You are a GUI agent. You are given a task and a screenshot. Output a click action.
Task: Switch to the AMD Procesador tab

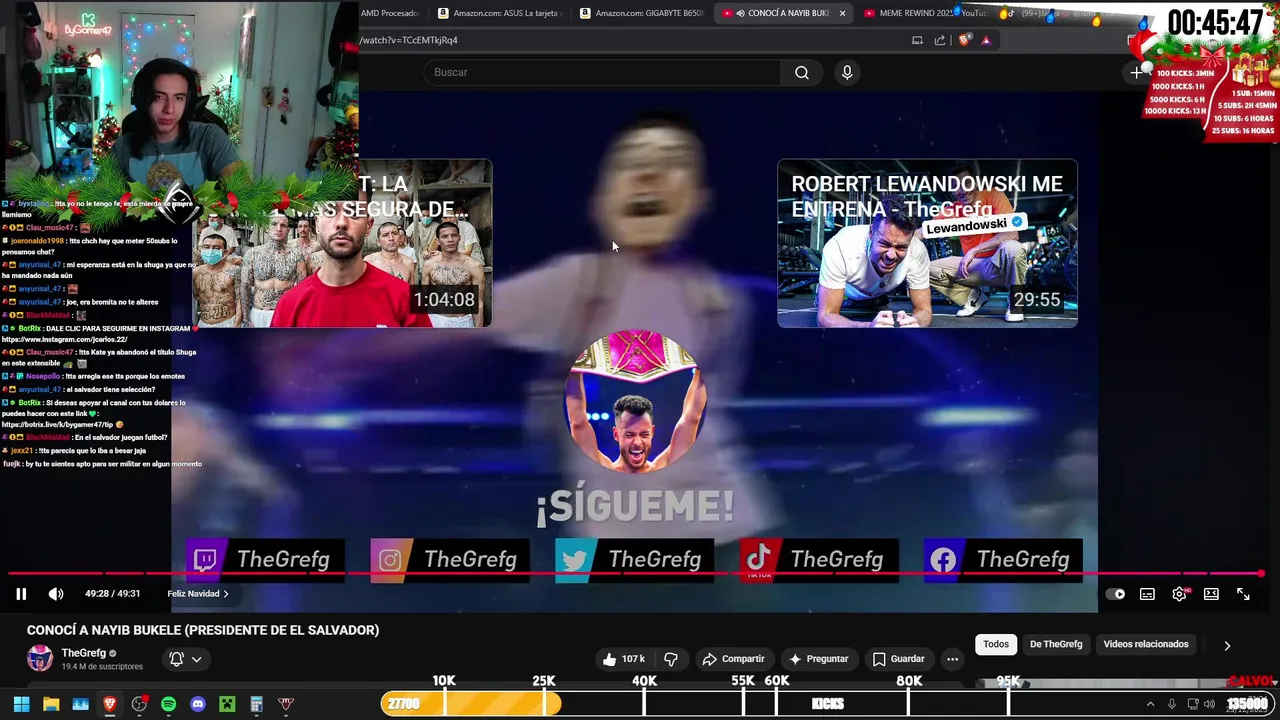point(392,13)
